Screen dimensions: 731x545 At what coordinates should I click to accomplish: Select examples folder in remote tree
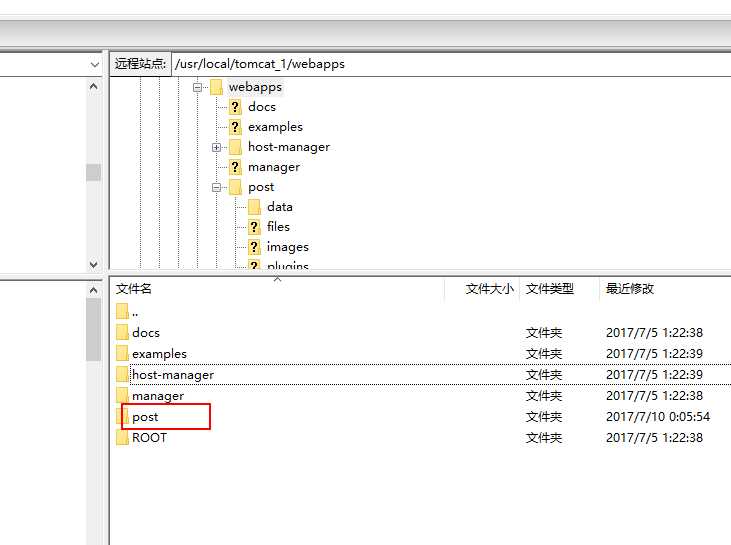pyautogui.click(x=275, y=127)
